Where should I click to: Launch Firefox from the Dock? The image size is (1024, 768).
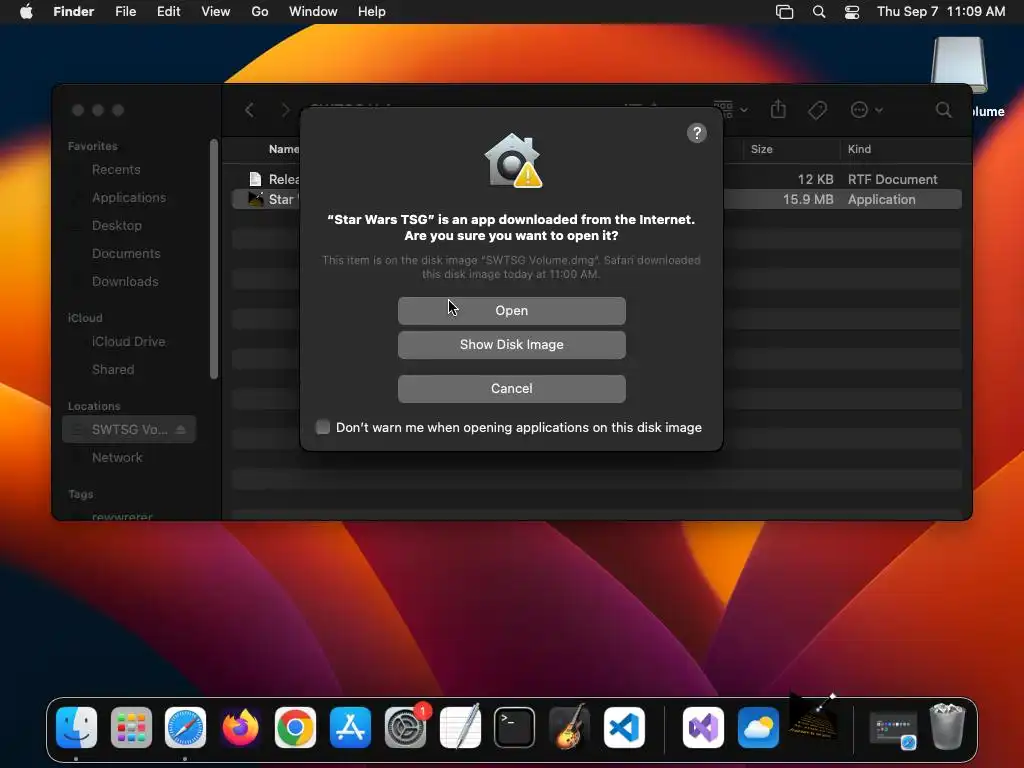[240, 728]
